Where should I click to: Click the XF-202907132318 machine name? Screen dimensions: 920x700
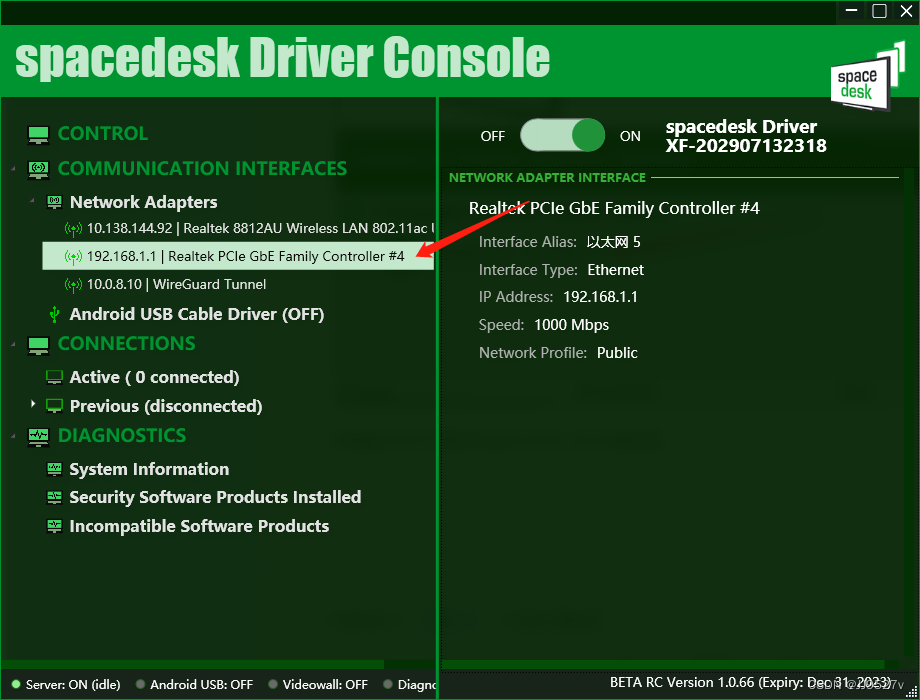pos(746,146)
